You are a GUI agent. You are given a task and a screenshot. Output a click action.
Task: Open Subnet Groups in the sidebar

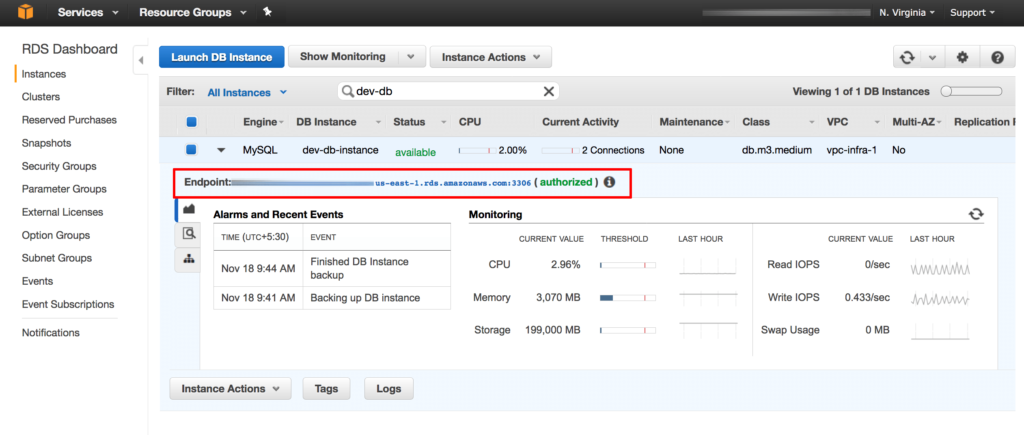click(x=56, y=258)
